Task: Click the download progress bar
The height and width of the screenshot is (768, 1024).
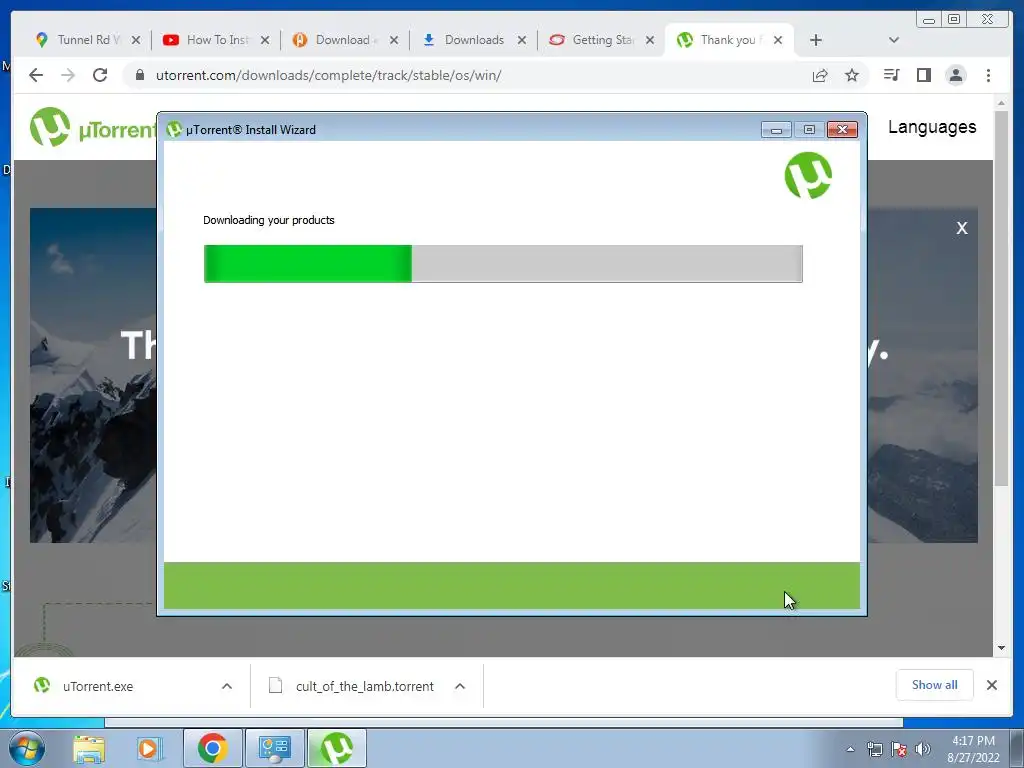Action: pos(503,264)
